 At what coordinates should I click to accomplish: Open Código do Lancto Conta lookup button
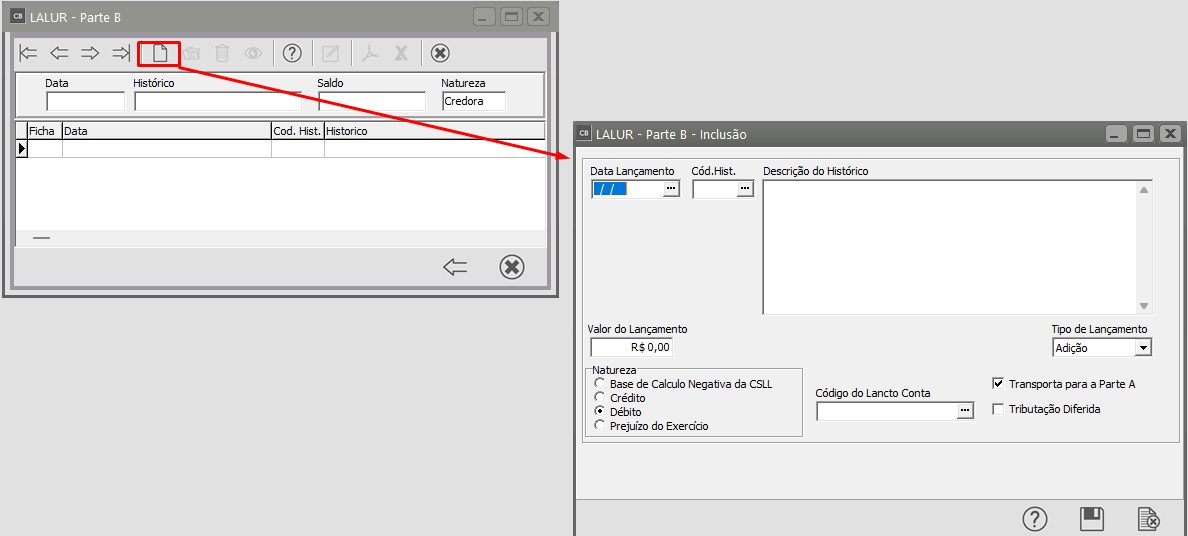coord(965,411)
